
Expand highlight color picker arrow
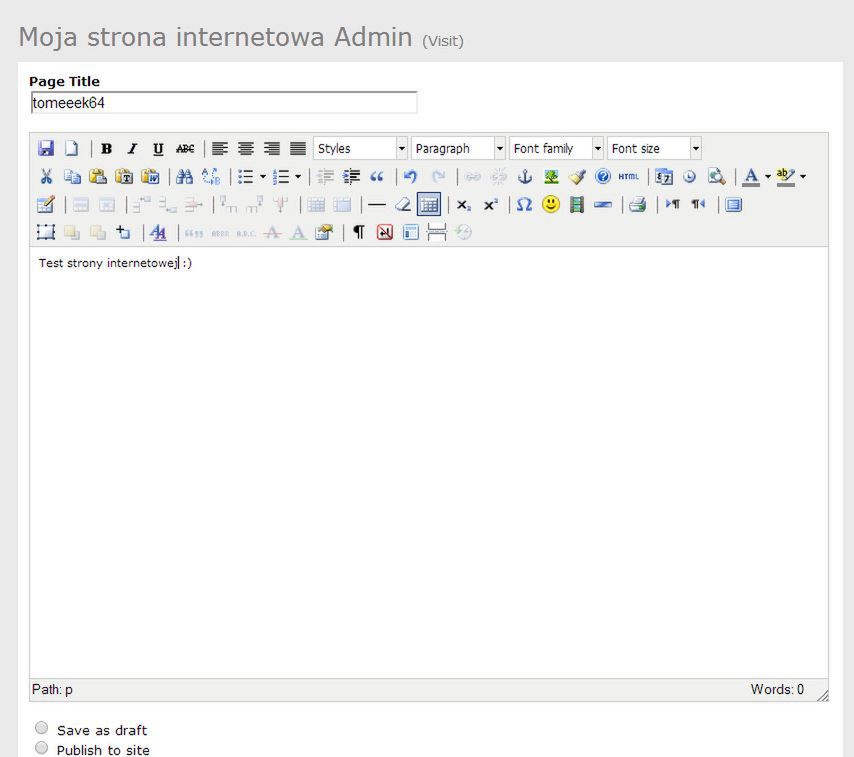[803, 176]
